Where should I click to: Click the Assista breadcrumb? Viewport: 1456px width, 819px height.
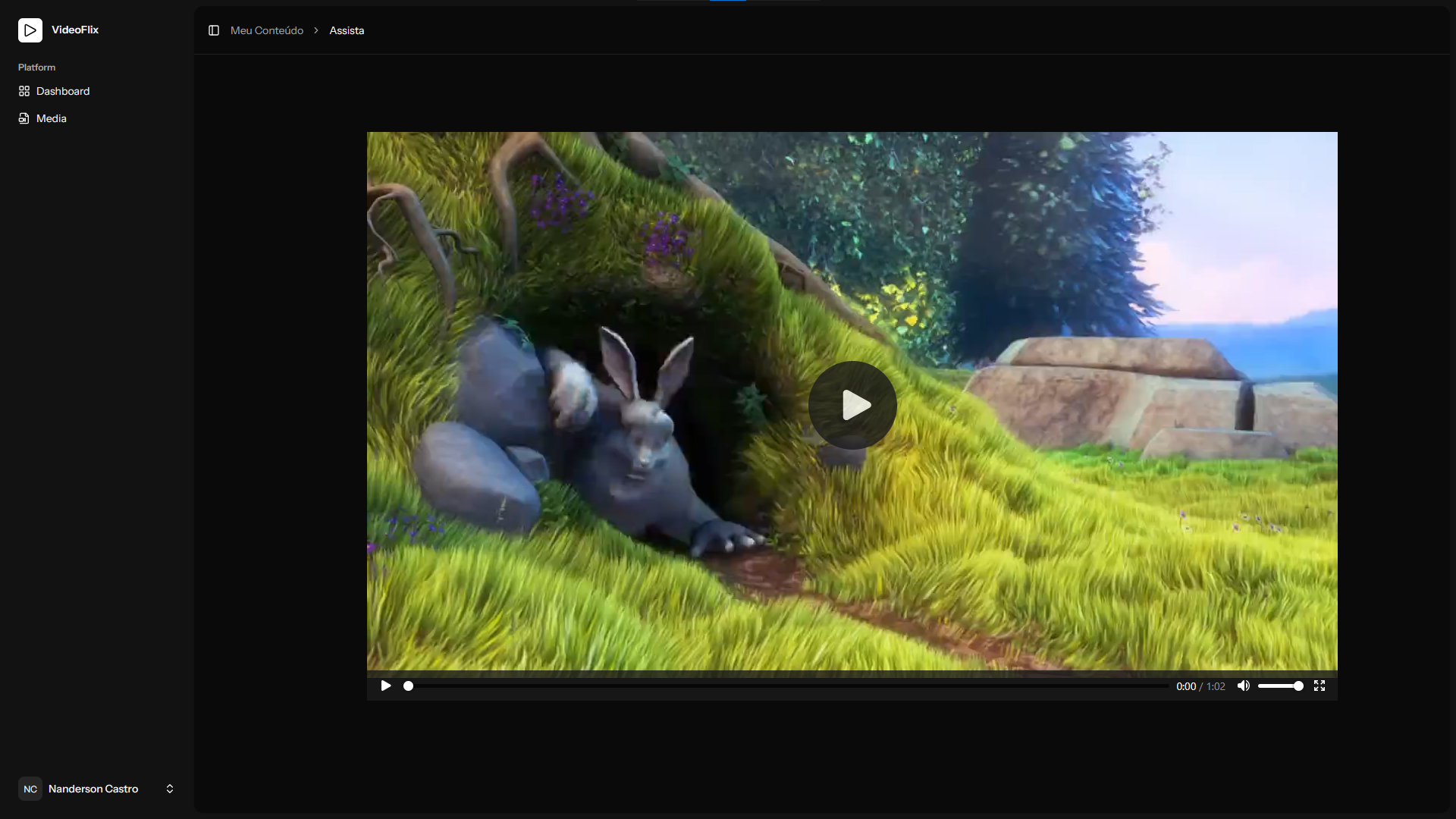(347, 30)
